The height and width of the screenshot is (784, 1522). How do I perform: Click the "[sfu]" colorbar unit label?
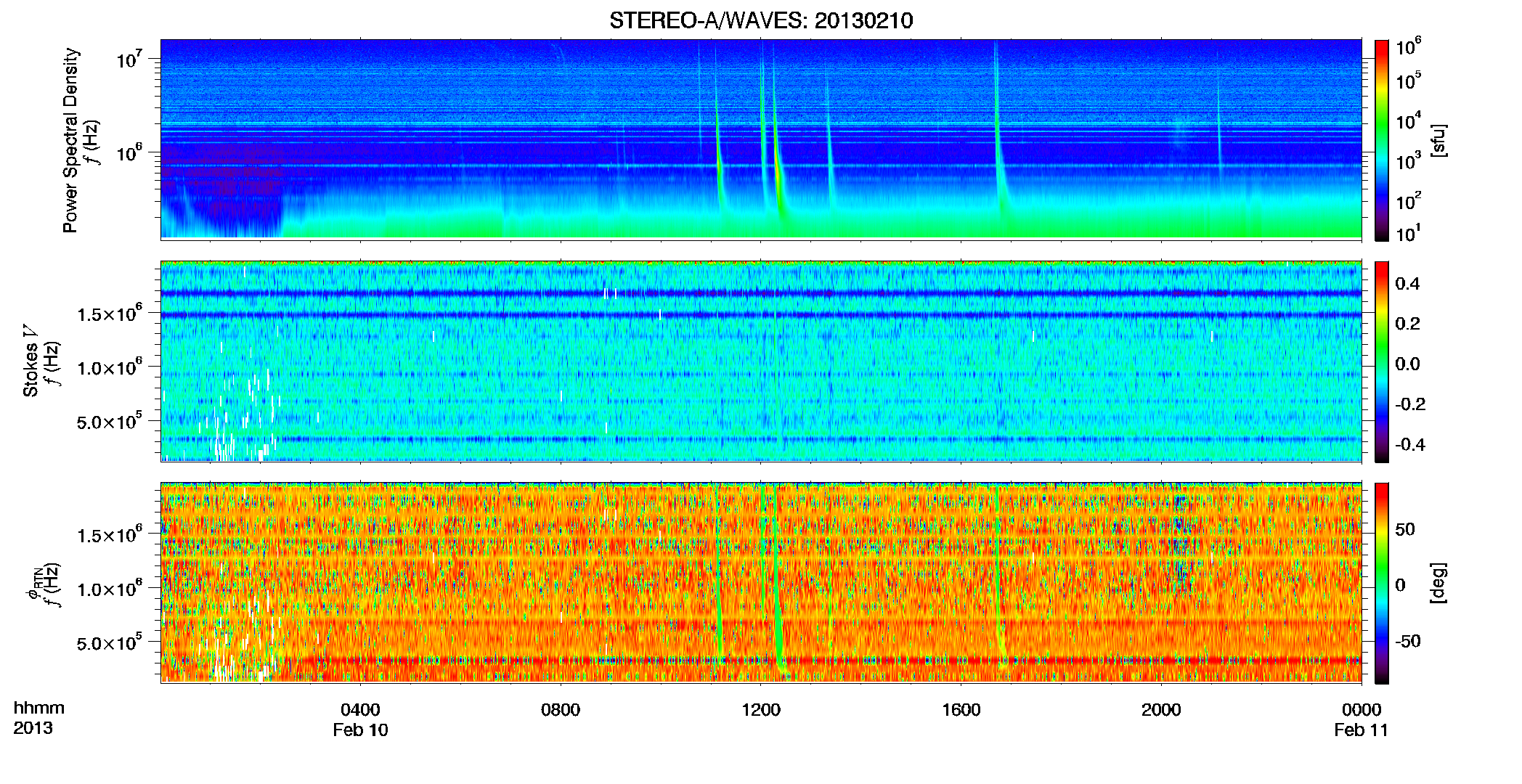pyautogui.click(x=1438, y=140)
